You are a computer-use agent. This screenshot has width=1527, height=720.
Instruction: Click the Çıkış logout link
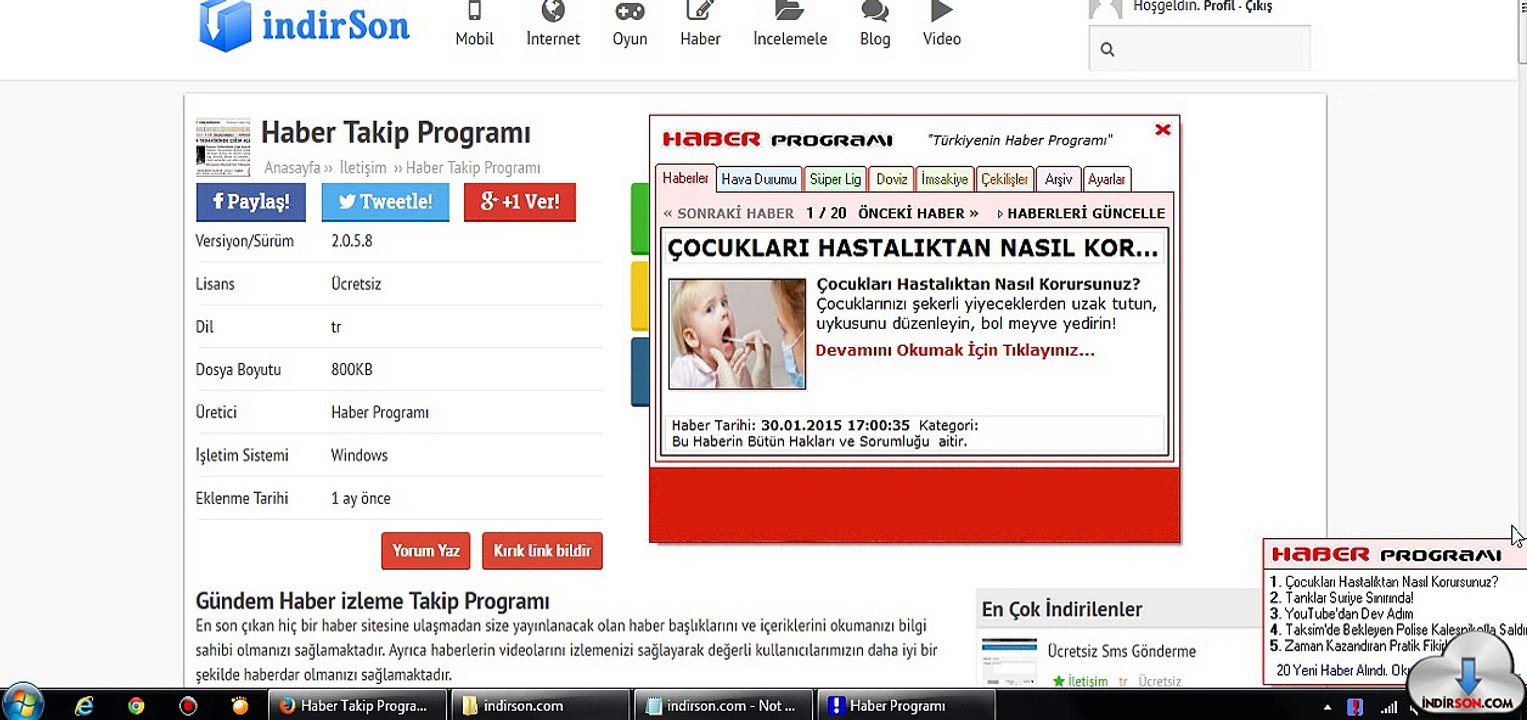pyautogui.click(x=1259, y=6)
